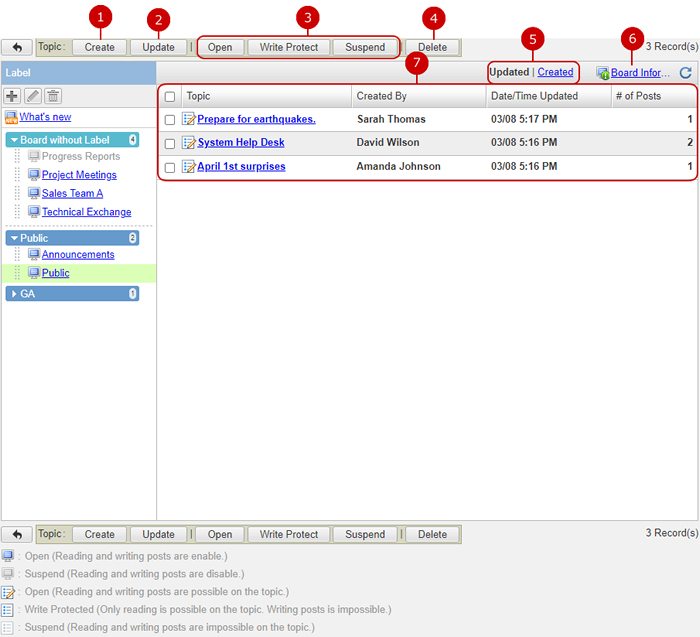Open the Sales Team A board
This screenshot has width=700, height=637.
pyautogui.click(x=72, y=193)
